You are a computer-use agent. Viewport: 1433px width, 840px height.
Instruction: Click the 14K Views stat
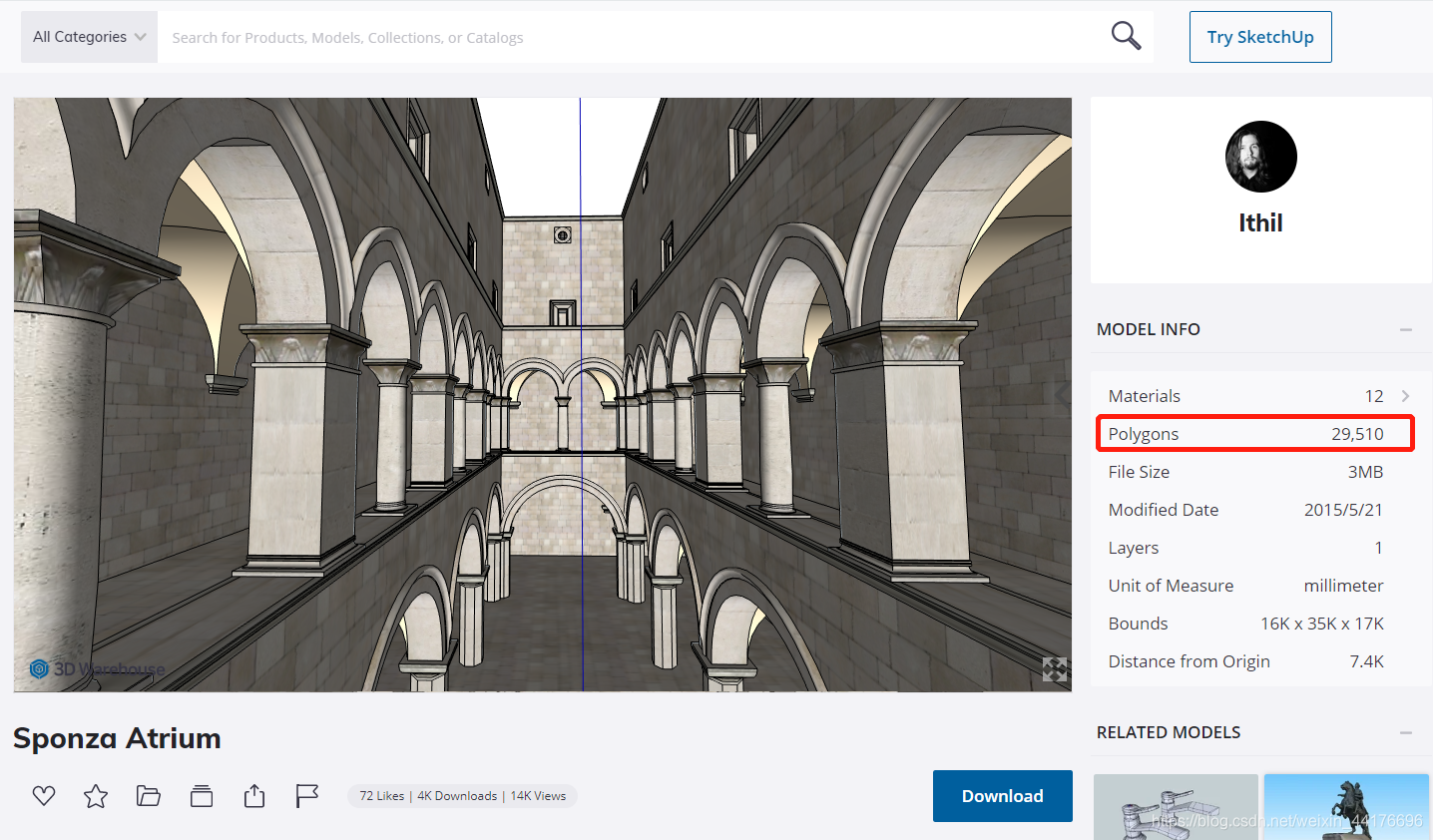(x=538, y=796)
